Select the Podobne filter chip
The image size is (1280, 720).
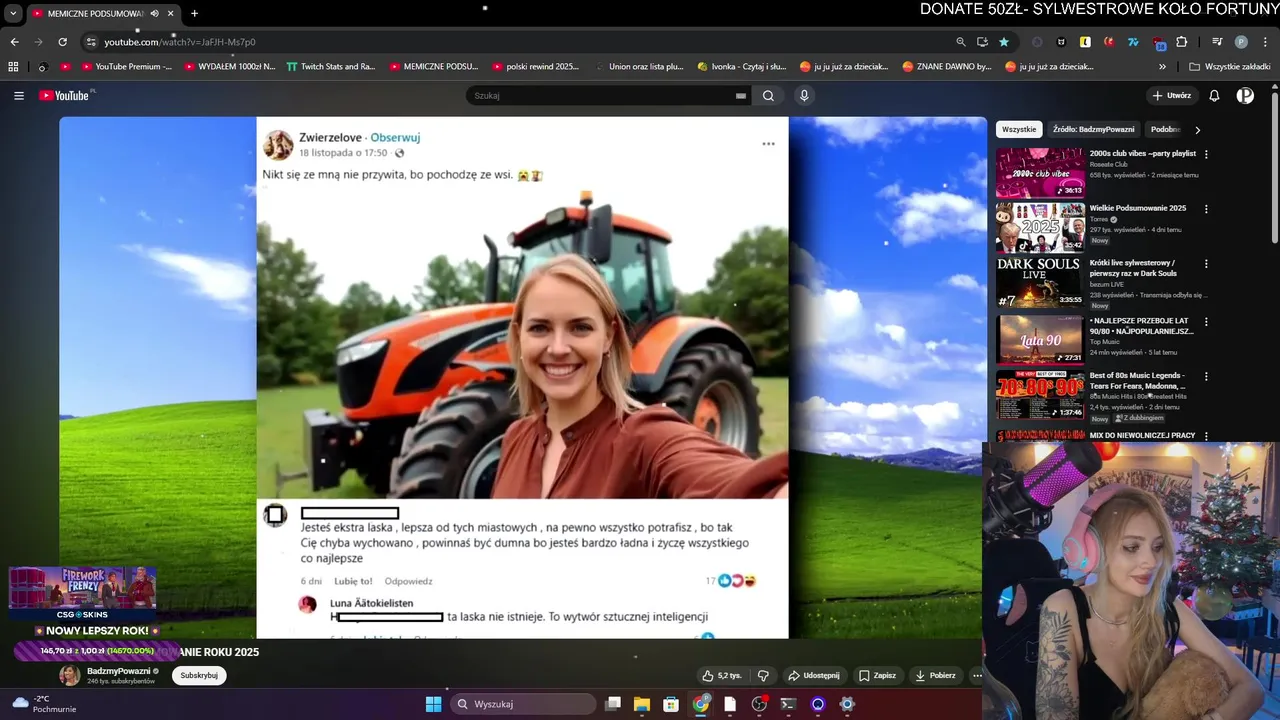pyautogui.click(x=1165, y=129)
